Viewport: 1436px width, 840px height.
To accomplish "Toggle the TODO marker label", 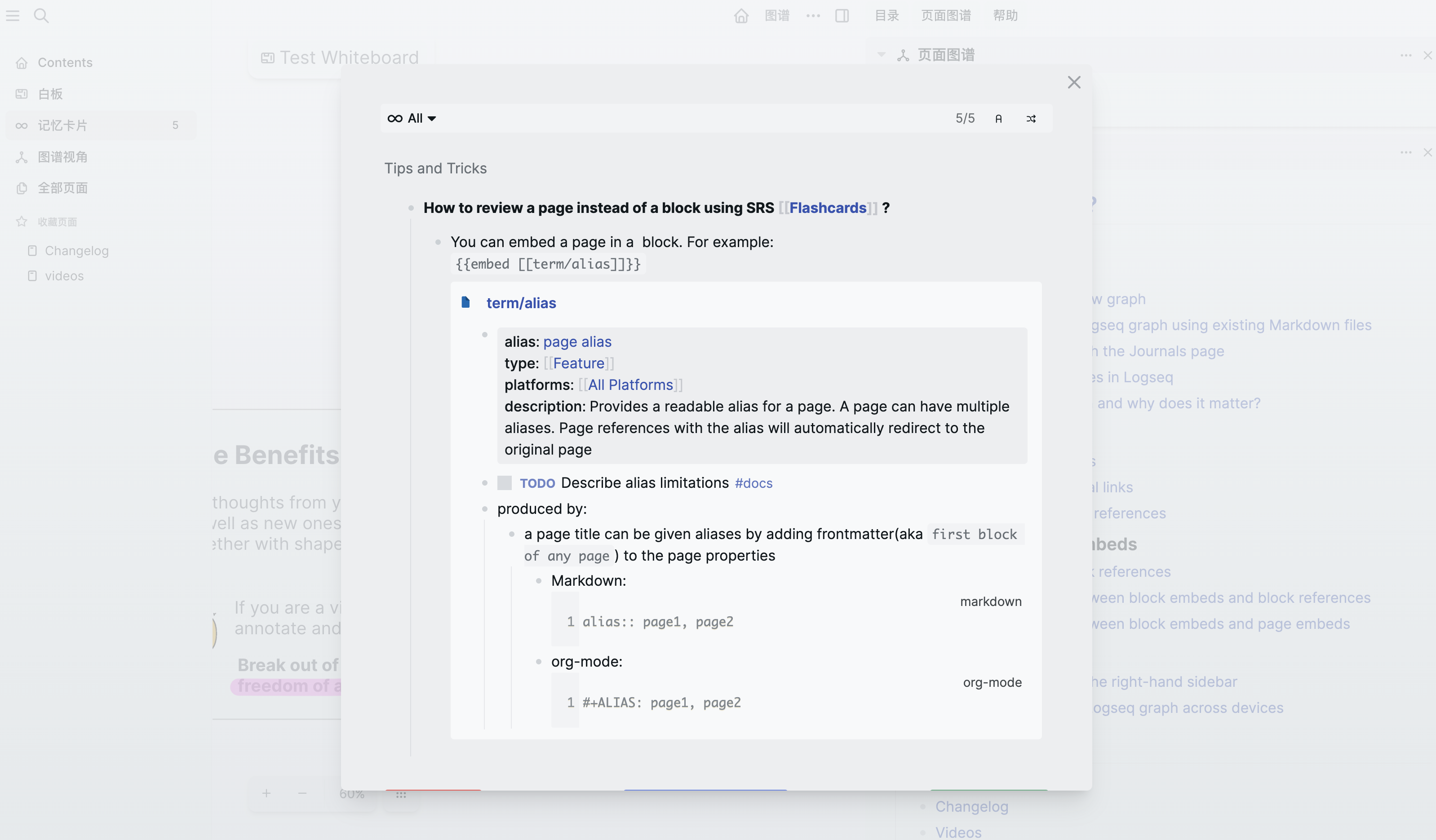I will coord(537,483).
